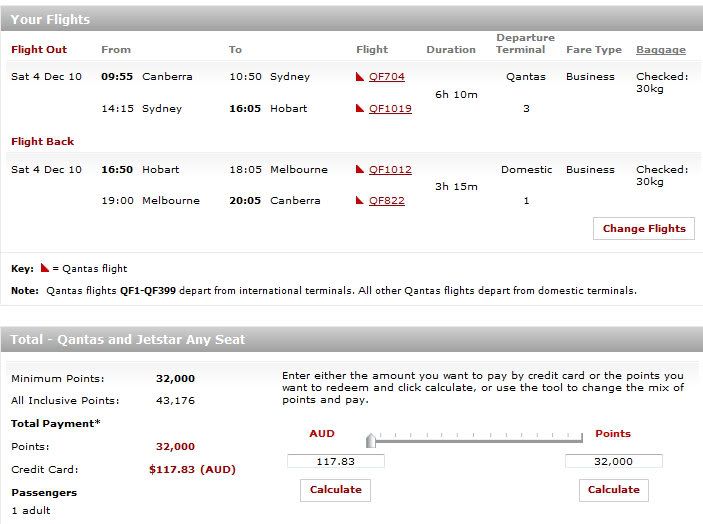This screenshot has width=703, height=524.
Task: Open the Baggage information link
Action: pyautogui.click(x=661, y=50)
